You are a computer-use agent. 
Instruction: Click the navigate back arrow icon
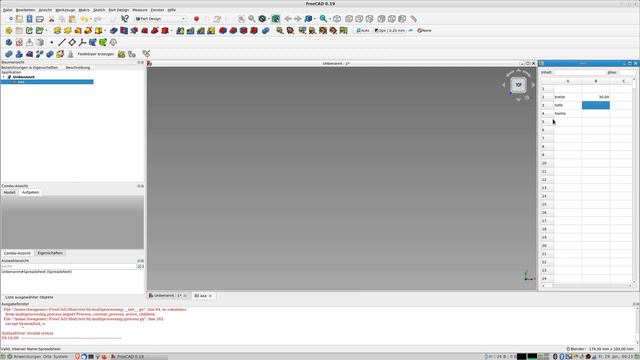click(288, 19)
